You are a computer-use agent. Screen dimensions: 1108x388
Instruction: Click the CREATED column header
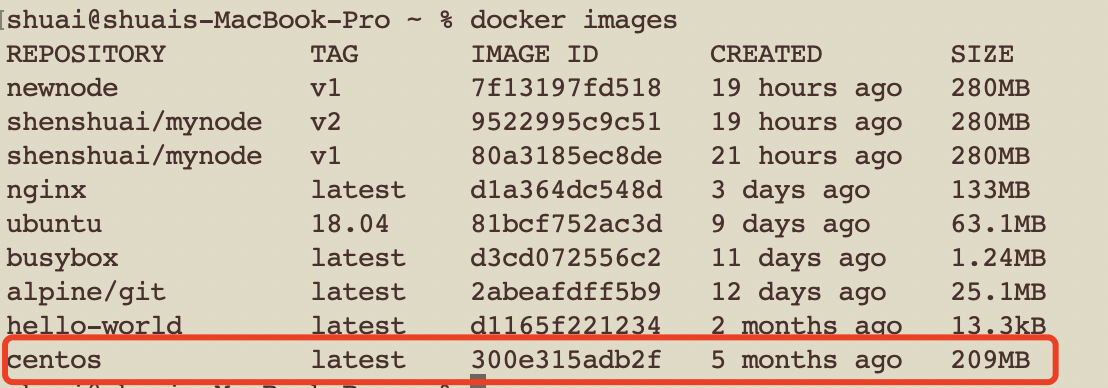(x=766, y=54)
